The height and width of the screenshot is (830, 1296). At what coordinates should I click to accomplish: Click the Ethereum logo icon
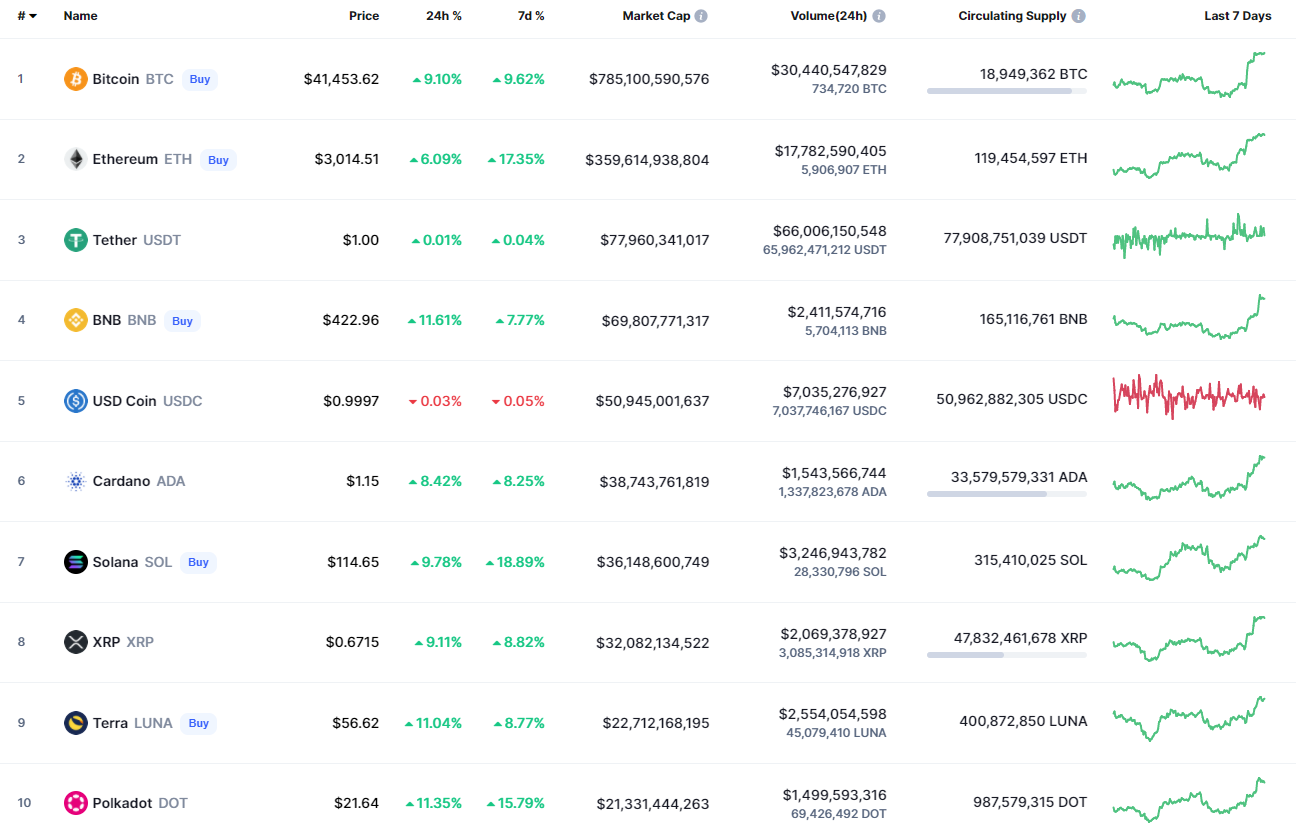click(x=76, y=159)
